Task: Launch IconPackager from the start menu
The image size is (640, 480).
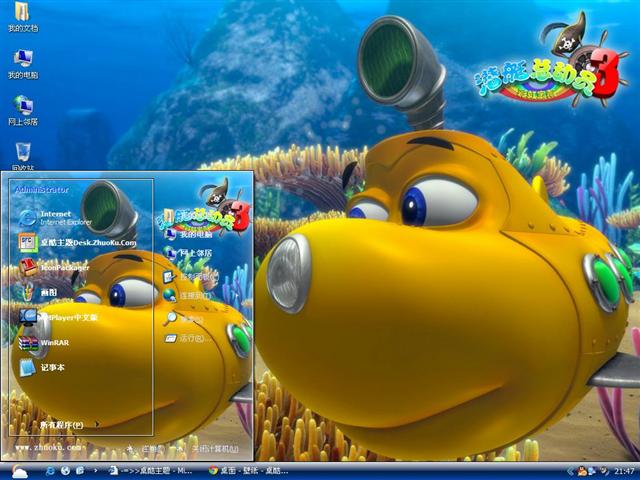Action: [x=54, y=268]
